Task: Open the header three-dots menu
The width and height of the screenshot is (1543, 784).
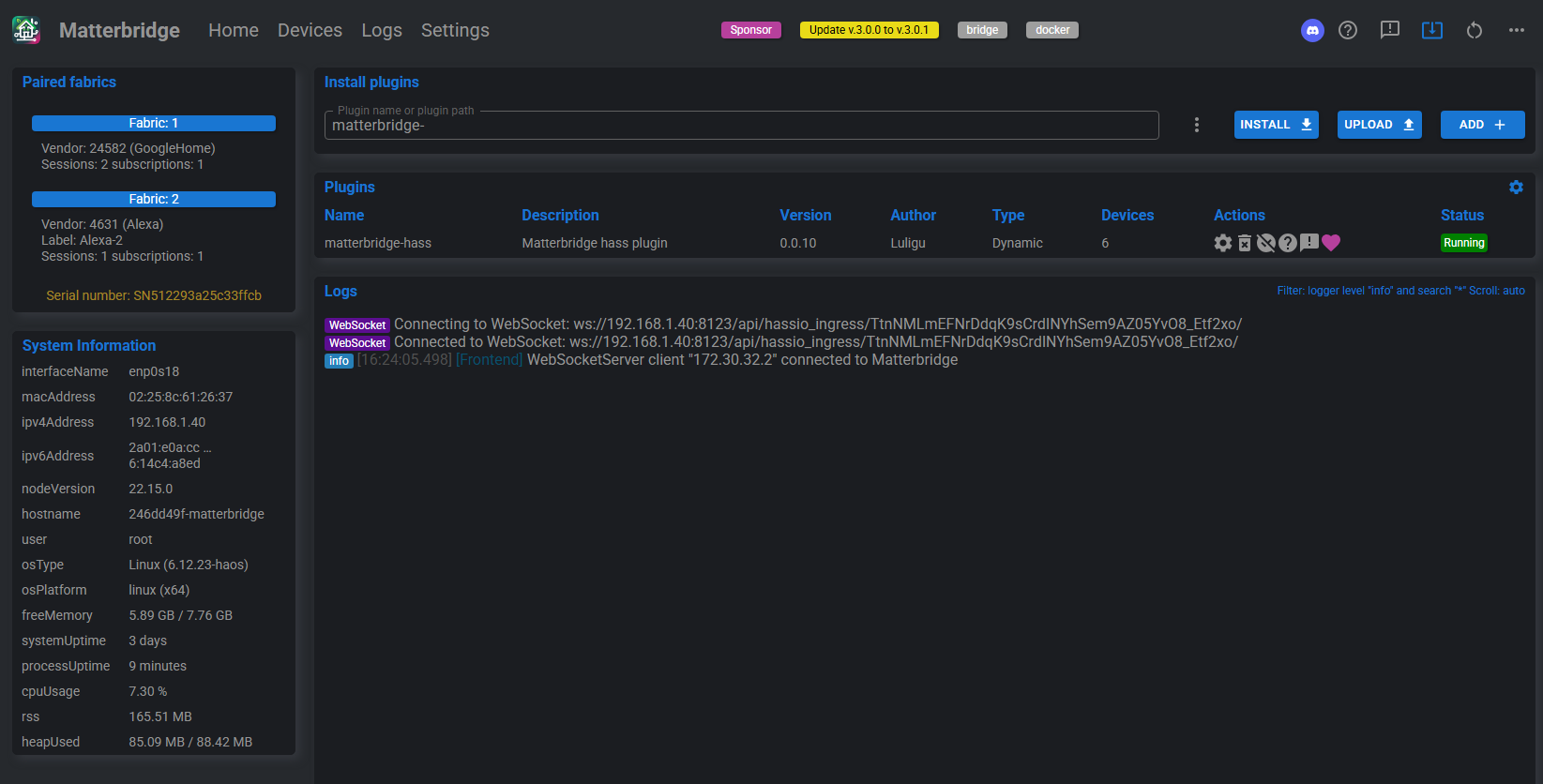Action: pyautogui.click(x=1517, y=30)
